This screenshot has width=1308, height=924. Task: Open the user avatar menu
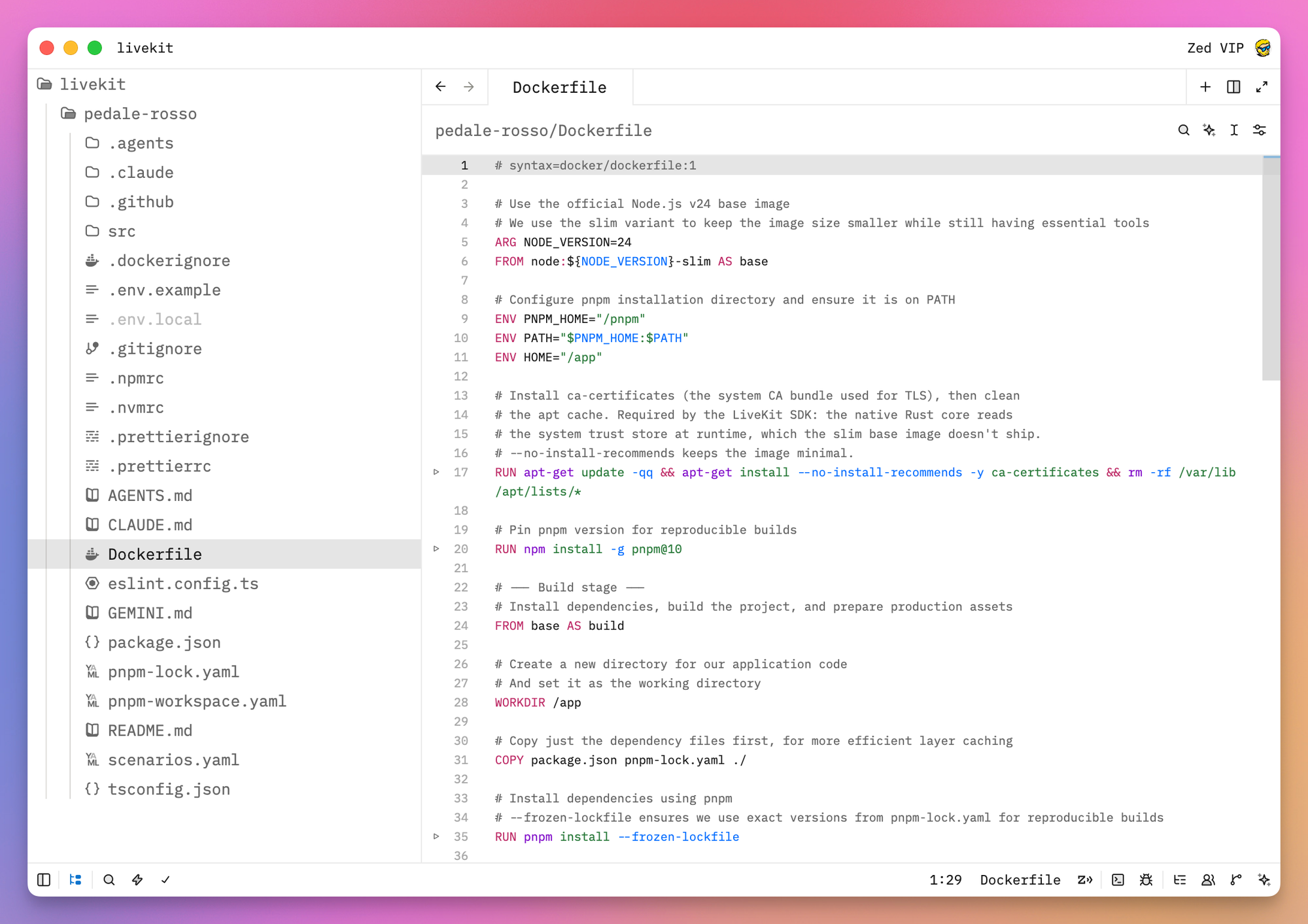tap(1263, 48)
